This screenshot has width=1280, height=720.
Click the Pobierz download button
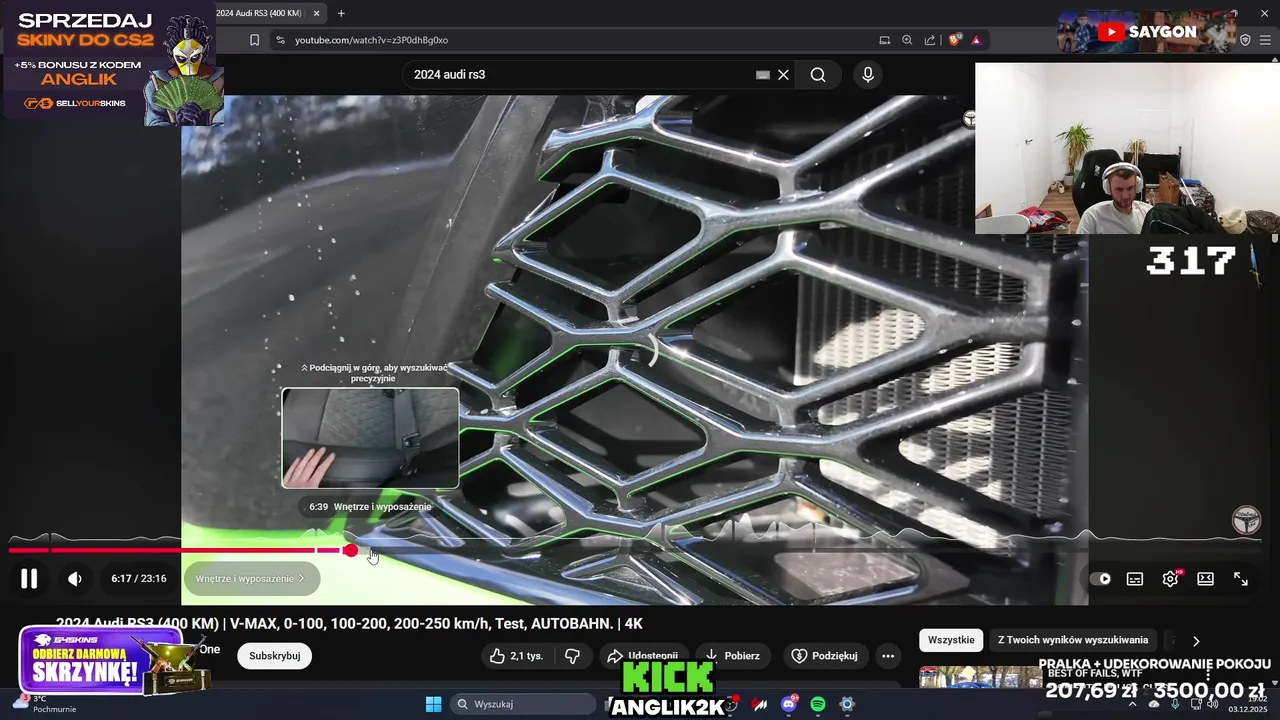(732, 656)
